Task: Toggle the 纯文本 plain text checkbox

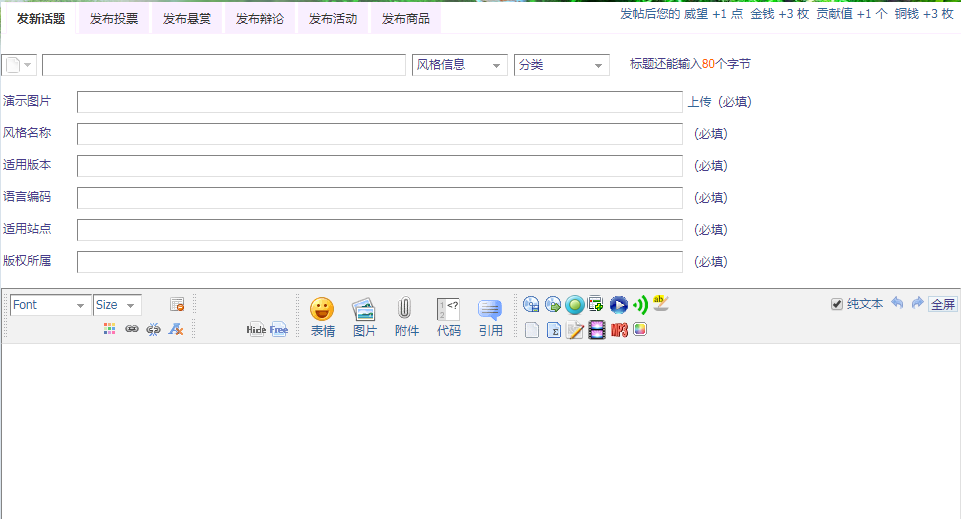Action: point(837,304)
